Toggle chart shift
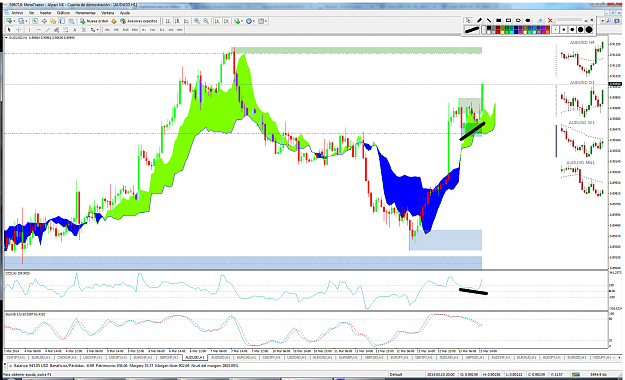 226,21
